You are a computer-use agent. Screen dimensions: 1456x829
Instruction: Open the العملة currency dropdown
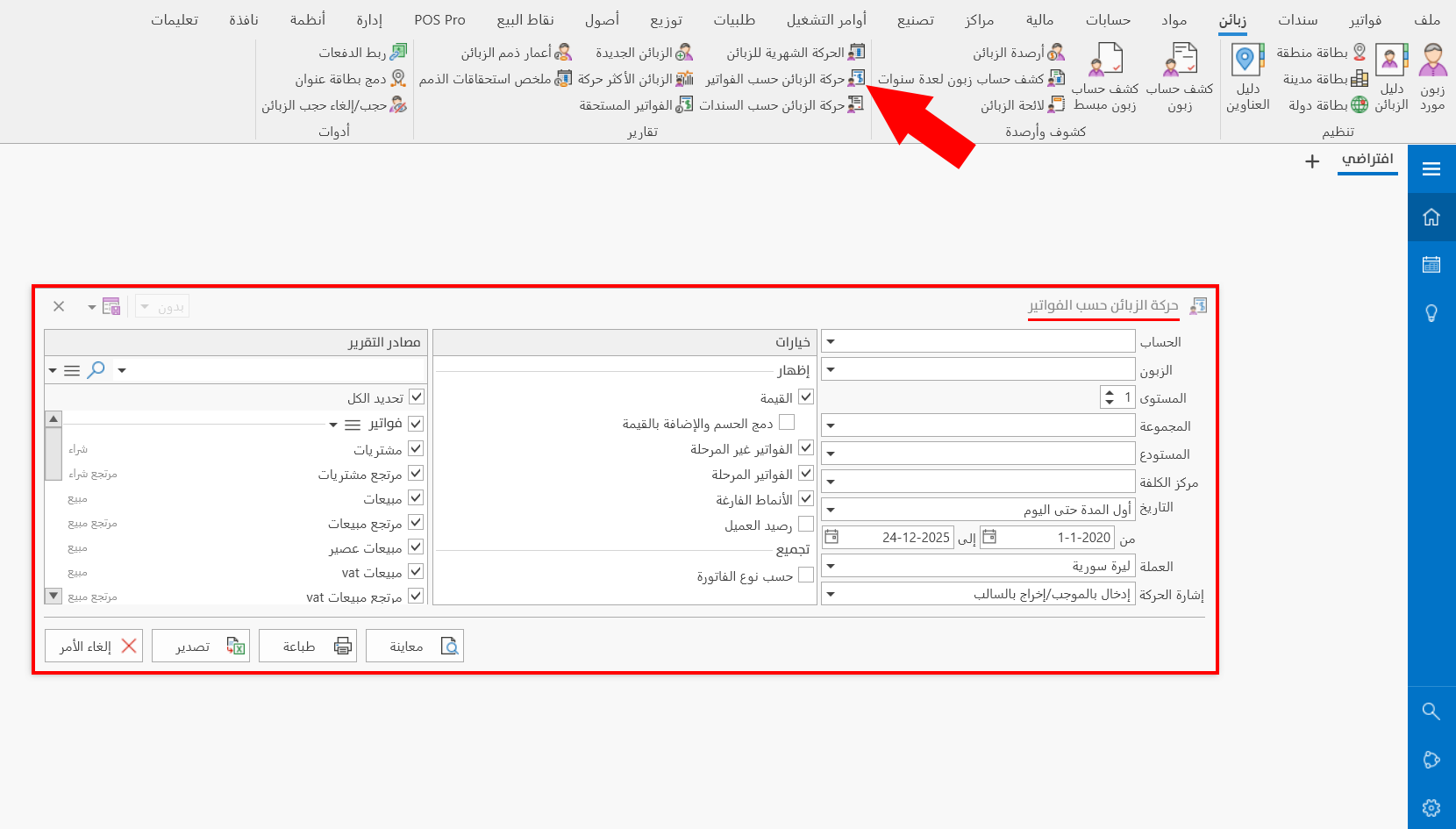click(x=830, y=565)
